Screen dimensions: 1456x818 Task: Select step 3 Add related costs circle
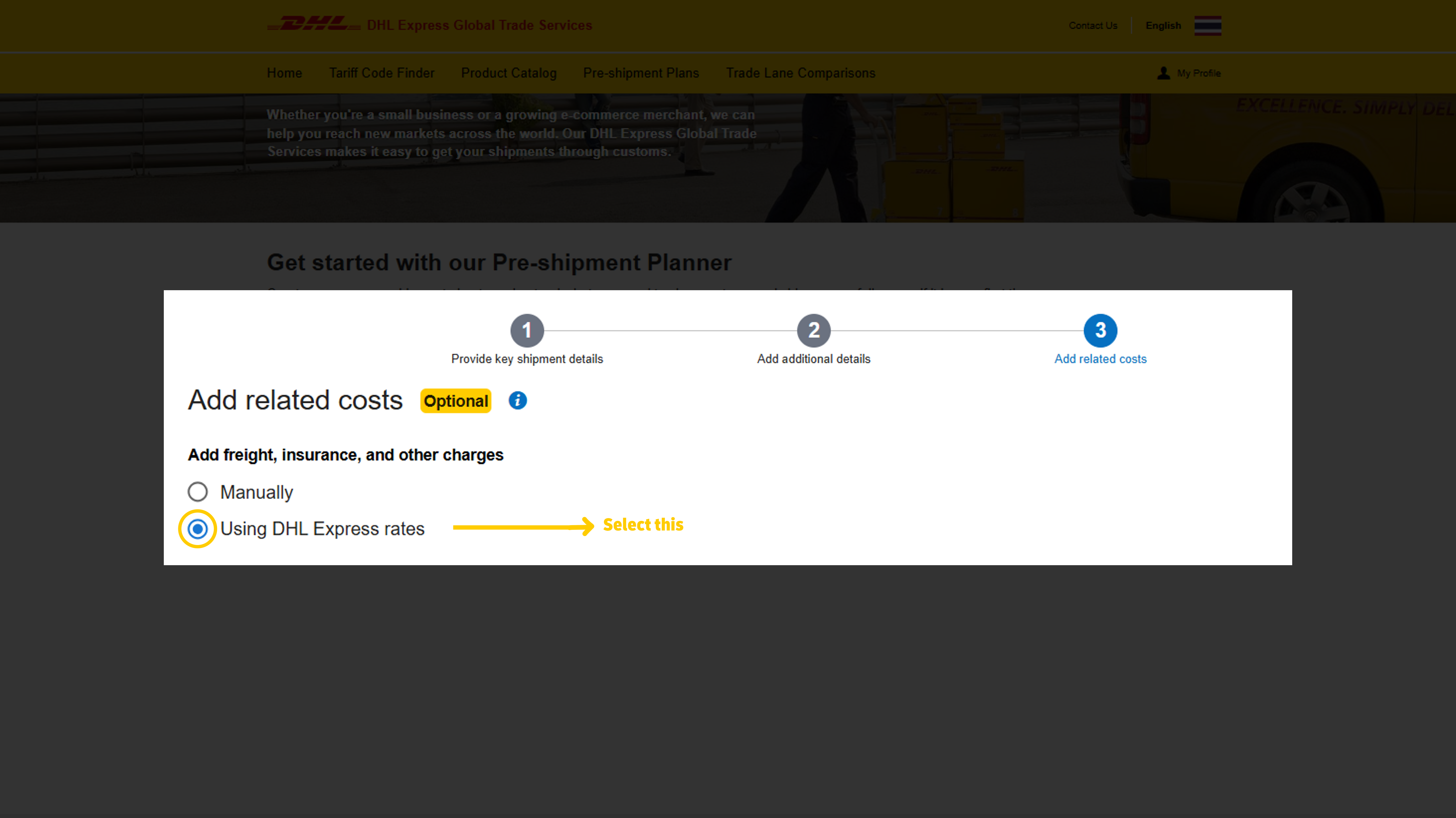tap(1100, 331)
